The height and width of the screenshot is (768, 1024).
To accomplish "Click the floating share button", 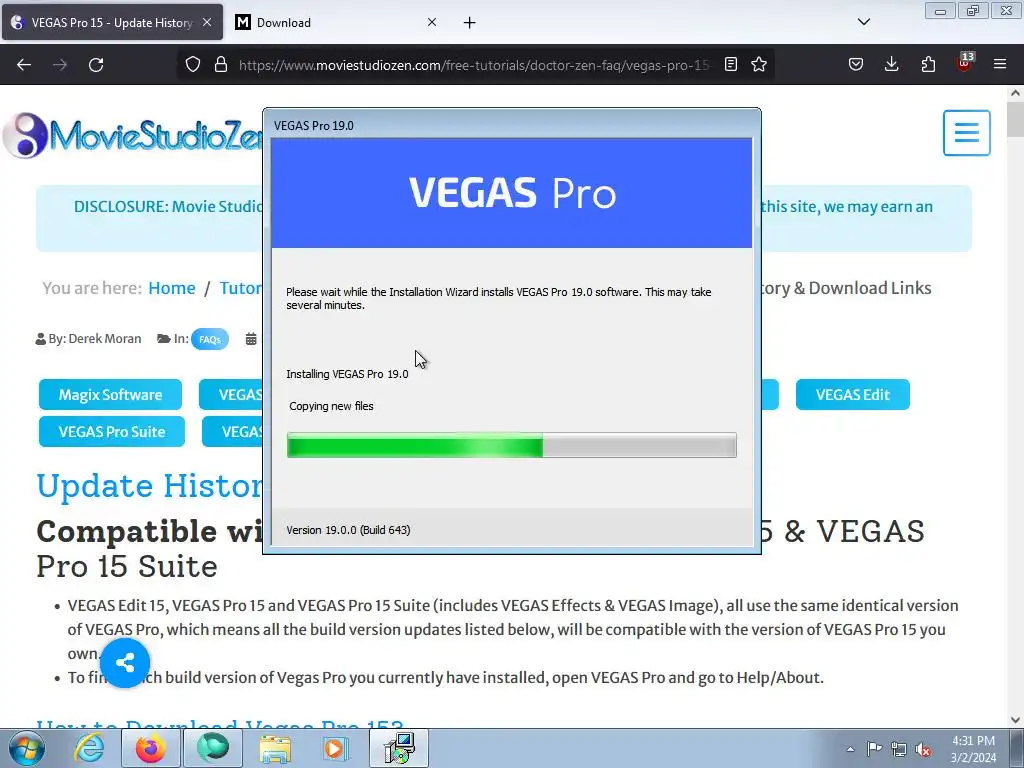I will point(125,664).
